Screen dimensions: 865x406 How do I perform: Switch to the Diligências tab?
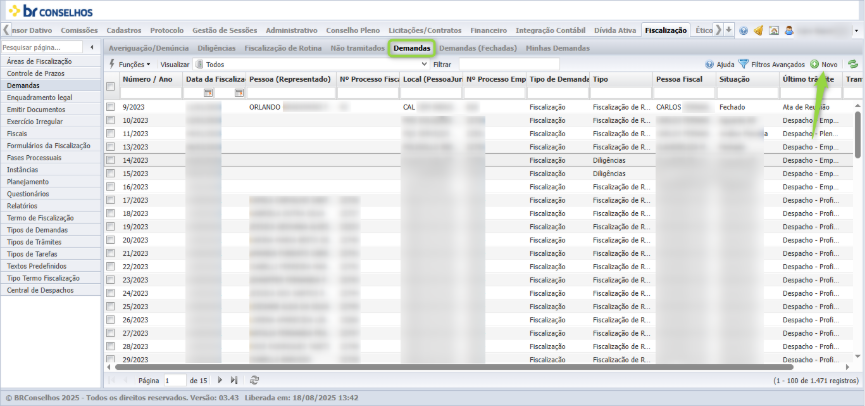[x=216, y=49]
